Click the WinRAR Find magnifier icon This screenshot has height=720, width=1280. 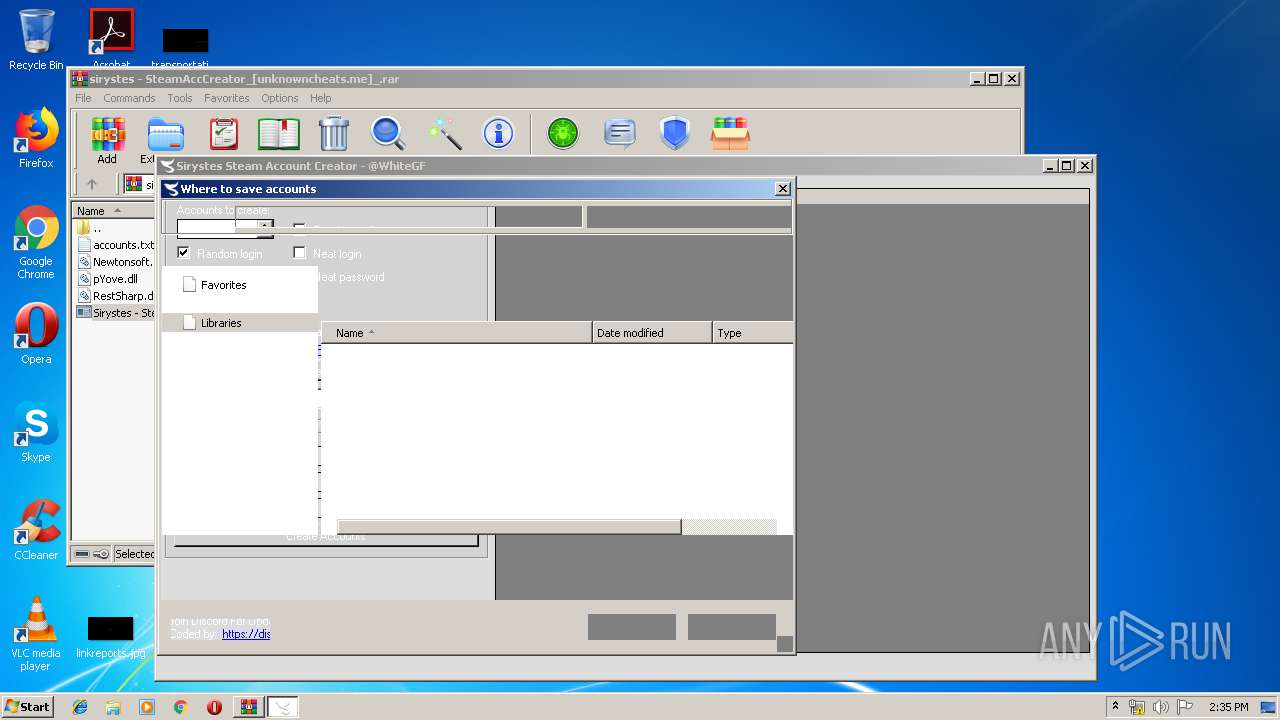click(388, 133)
